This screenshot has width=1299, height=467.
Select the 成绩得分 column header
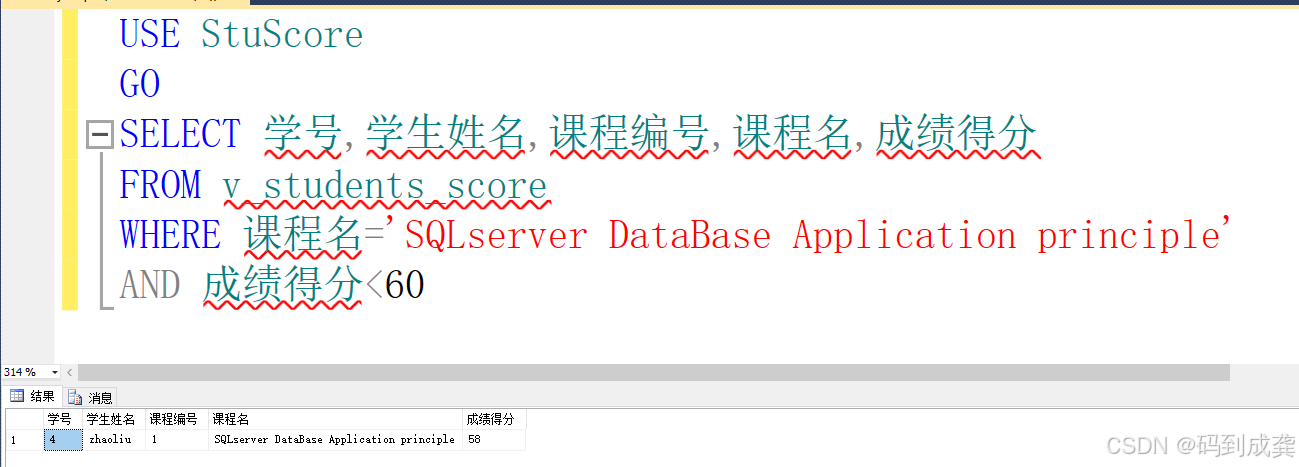point(493,419)
